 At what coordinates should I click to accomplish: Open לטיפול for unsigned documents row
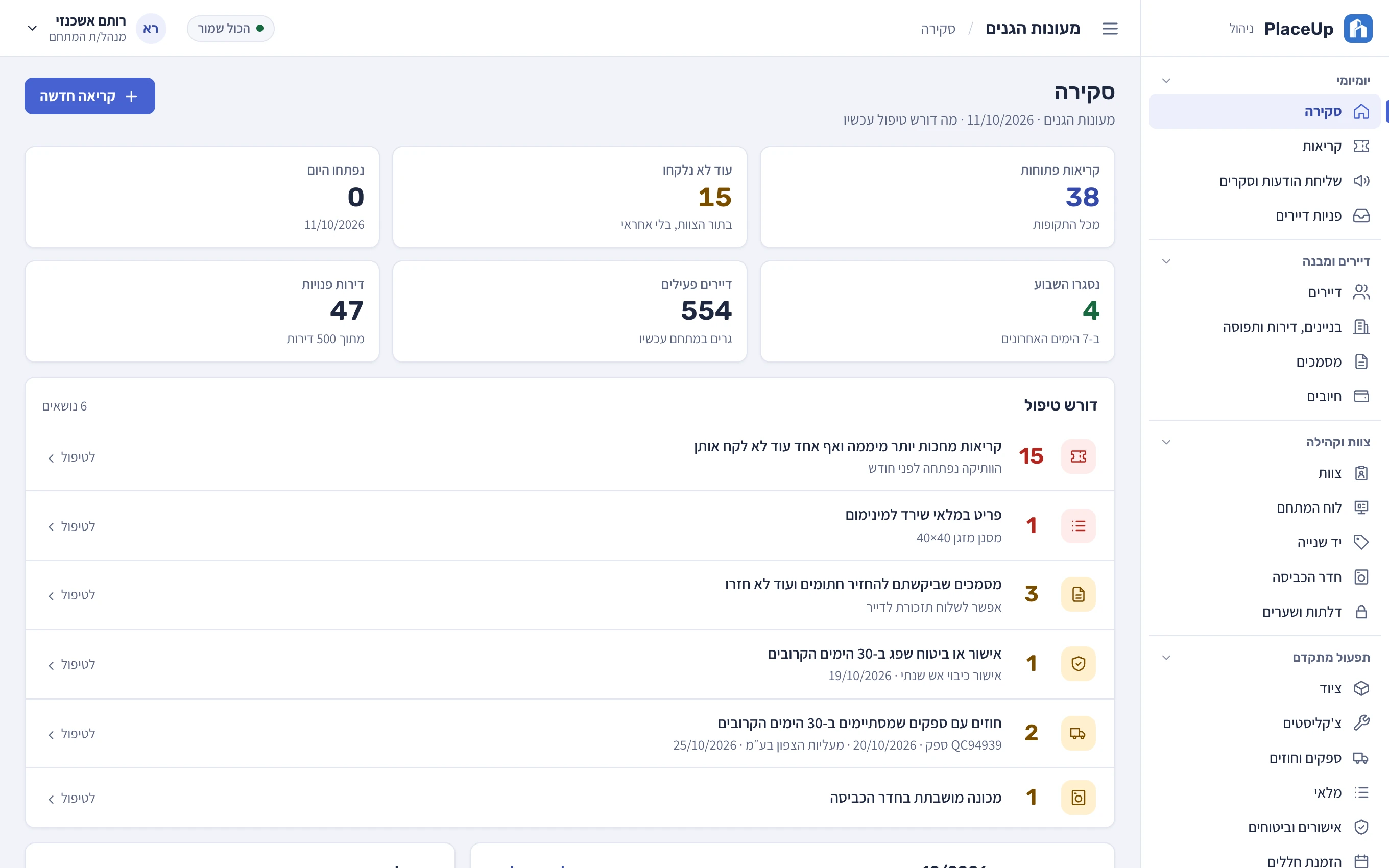[71, 595]
